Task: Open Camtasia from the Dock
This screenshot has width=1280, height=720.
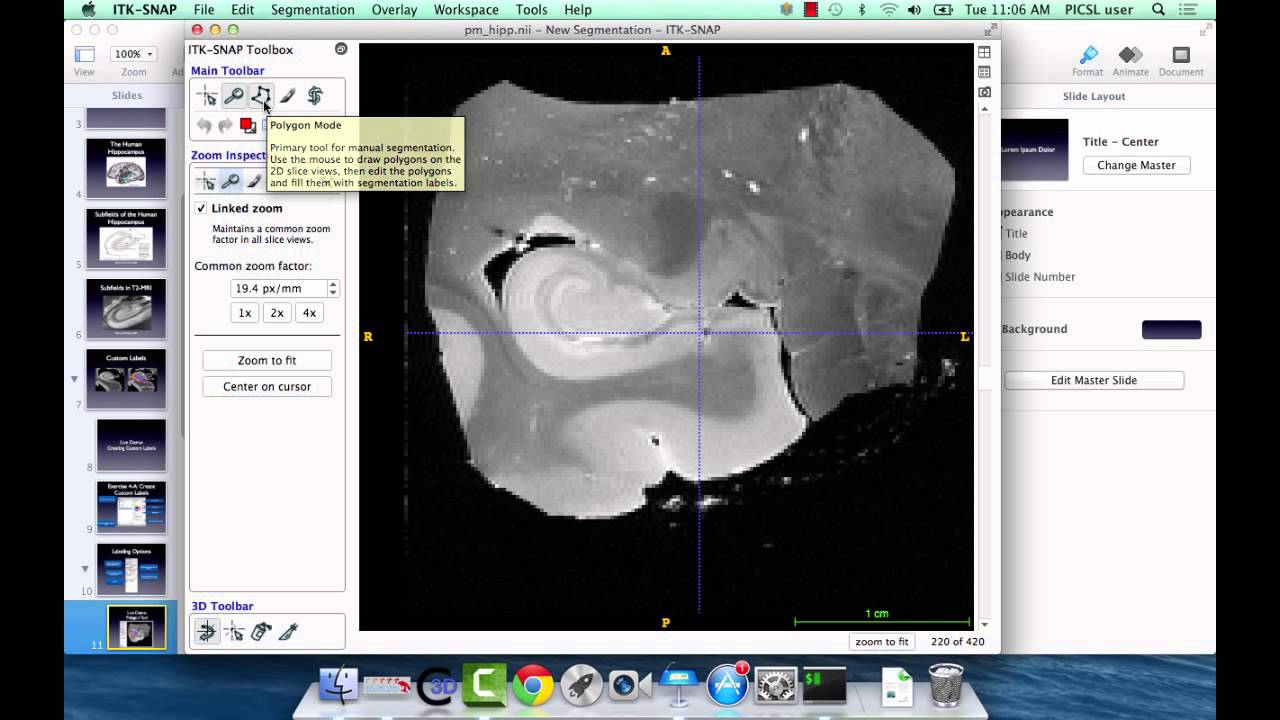Action: [485, 685]
